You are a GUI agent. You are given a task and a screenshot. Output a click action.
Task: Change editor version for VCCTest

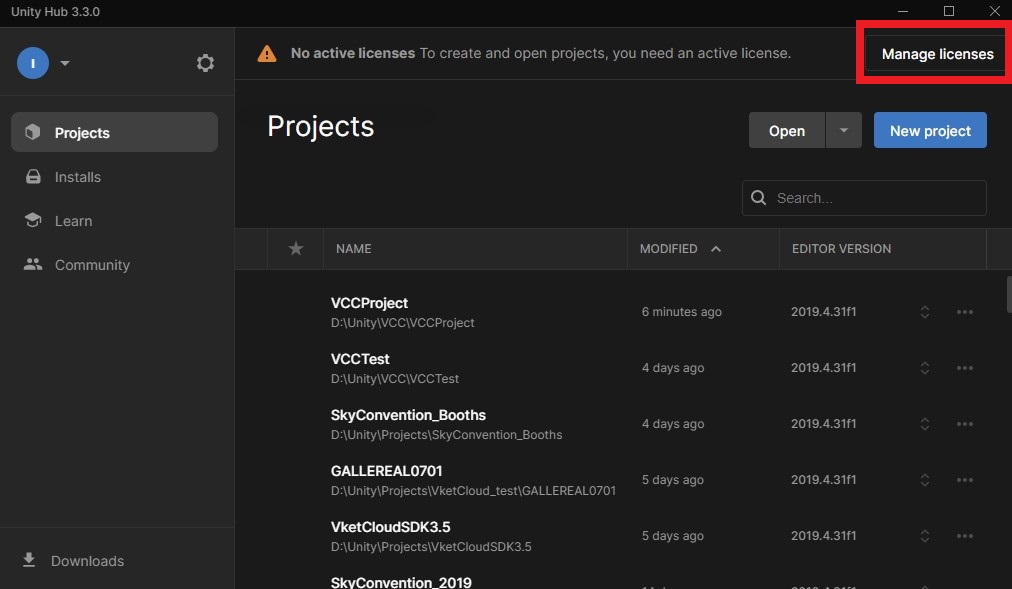click(925, 368)
